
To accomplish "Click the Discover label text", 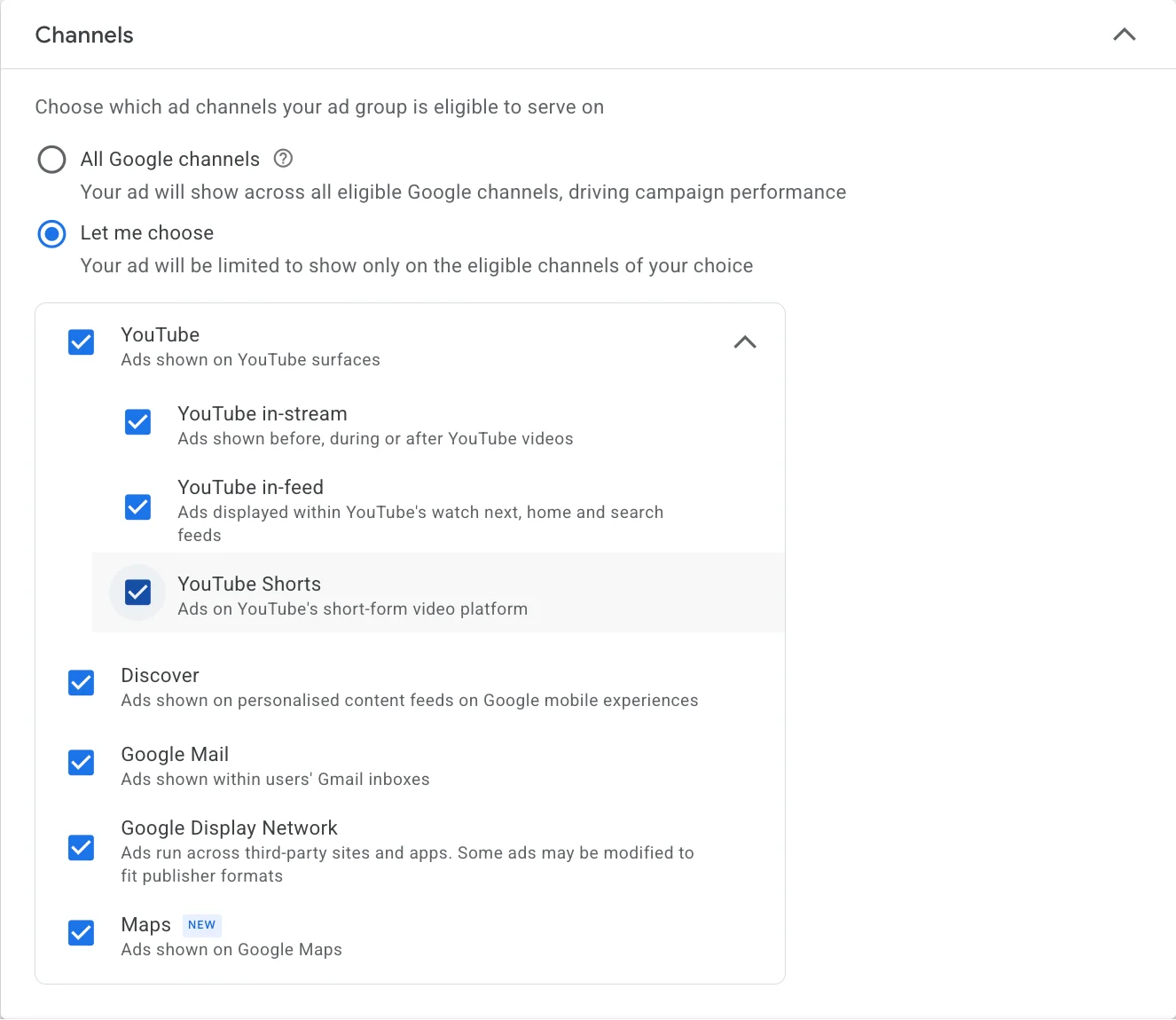I will coord(161,676).
